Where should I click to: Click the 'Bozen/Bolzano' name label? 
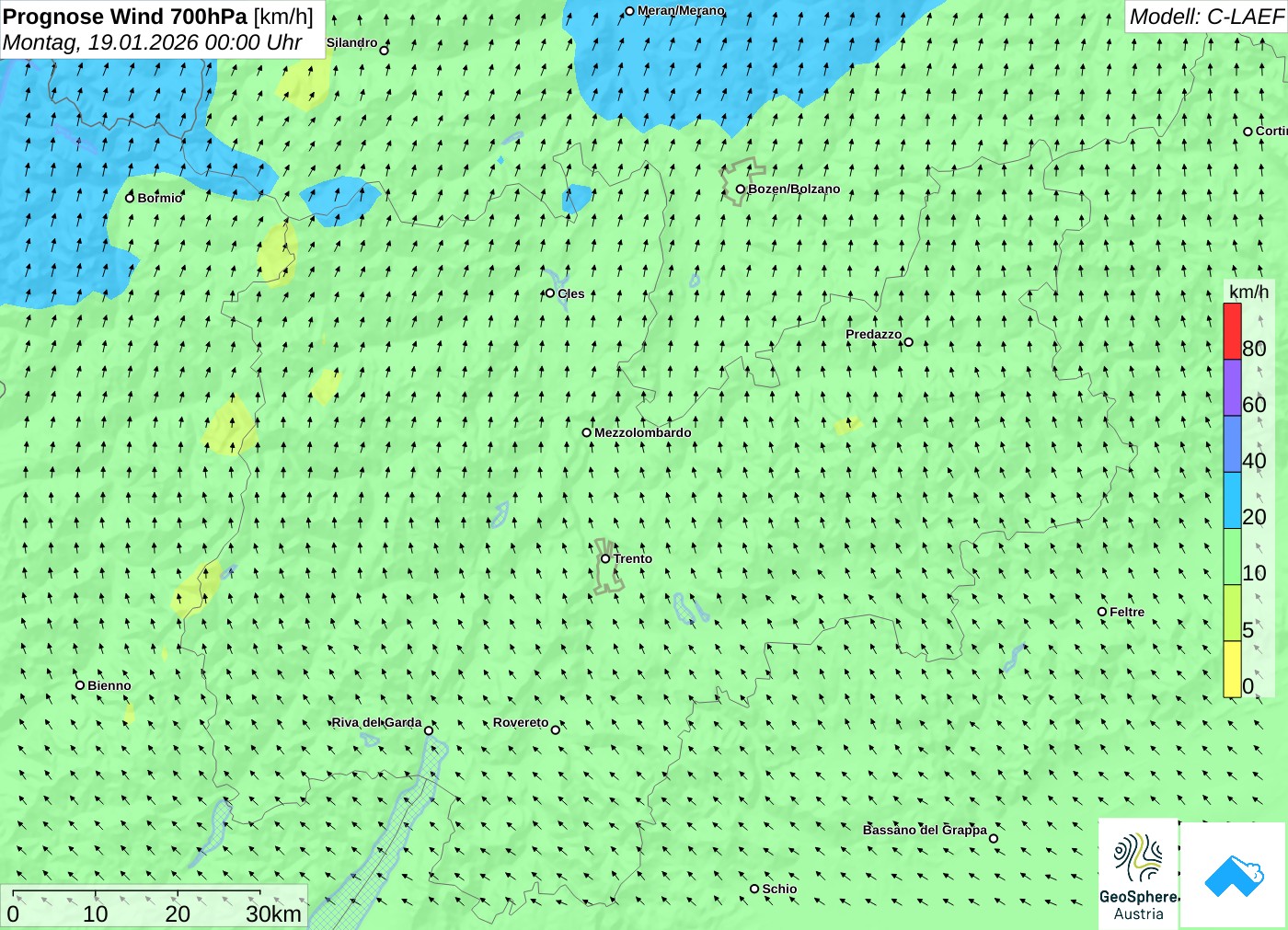(x=794, y=189)
